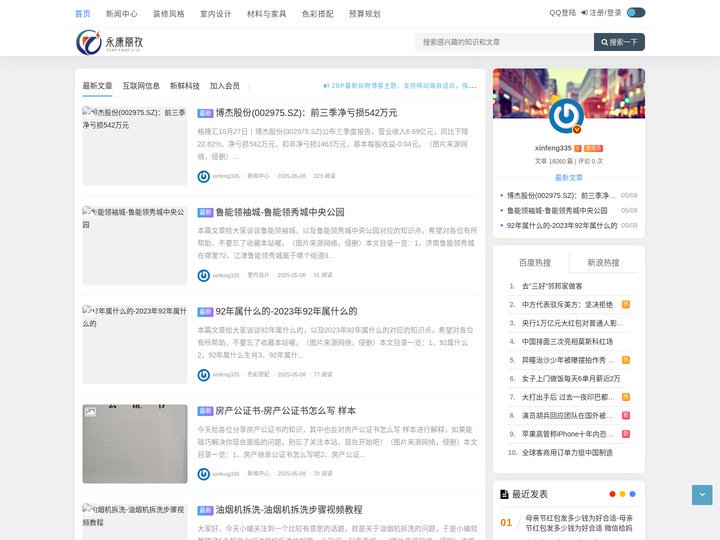Click the red dot in 最近发表 header
The width and height of the screenshot is (720, 540).
point(612,494)
